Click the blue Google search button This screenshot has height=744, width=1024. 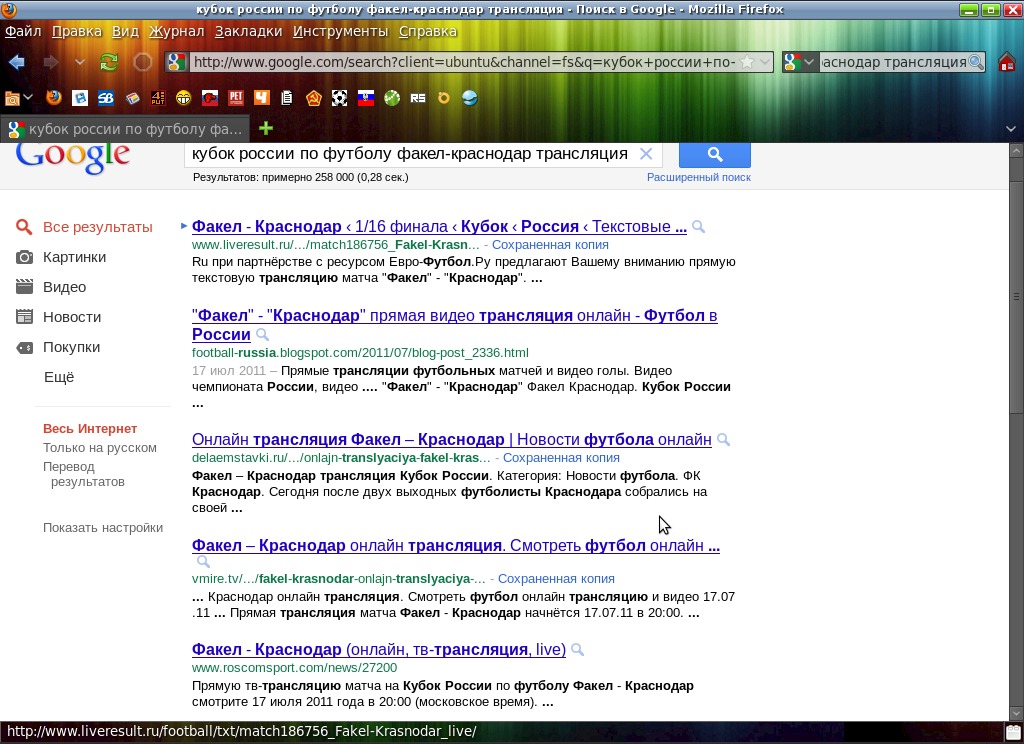coord(714,154)
